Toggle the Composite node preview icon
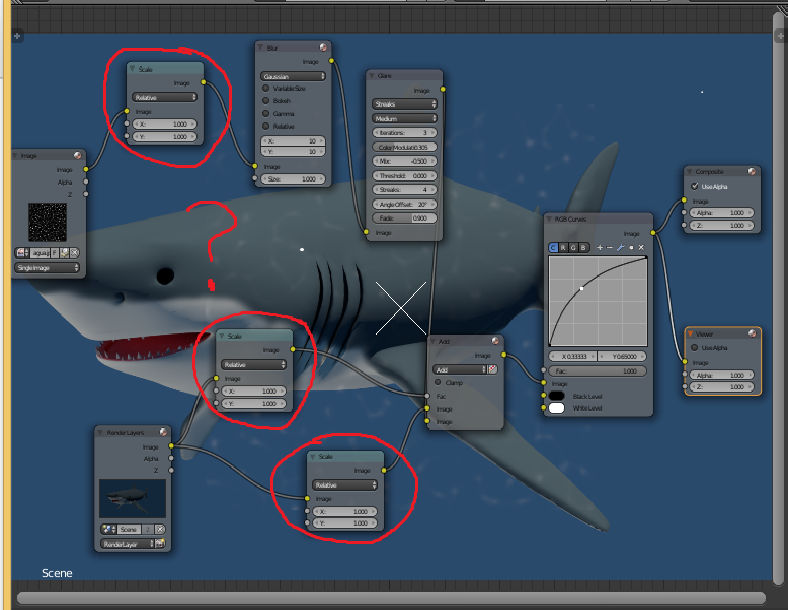 click(751, 171)
